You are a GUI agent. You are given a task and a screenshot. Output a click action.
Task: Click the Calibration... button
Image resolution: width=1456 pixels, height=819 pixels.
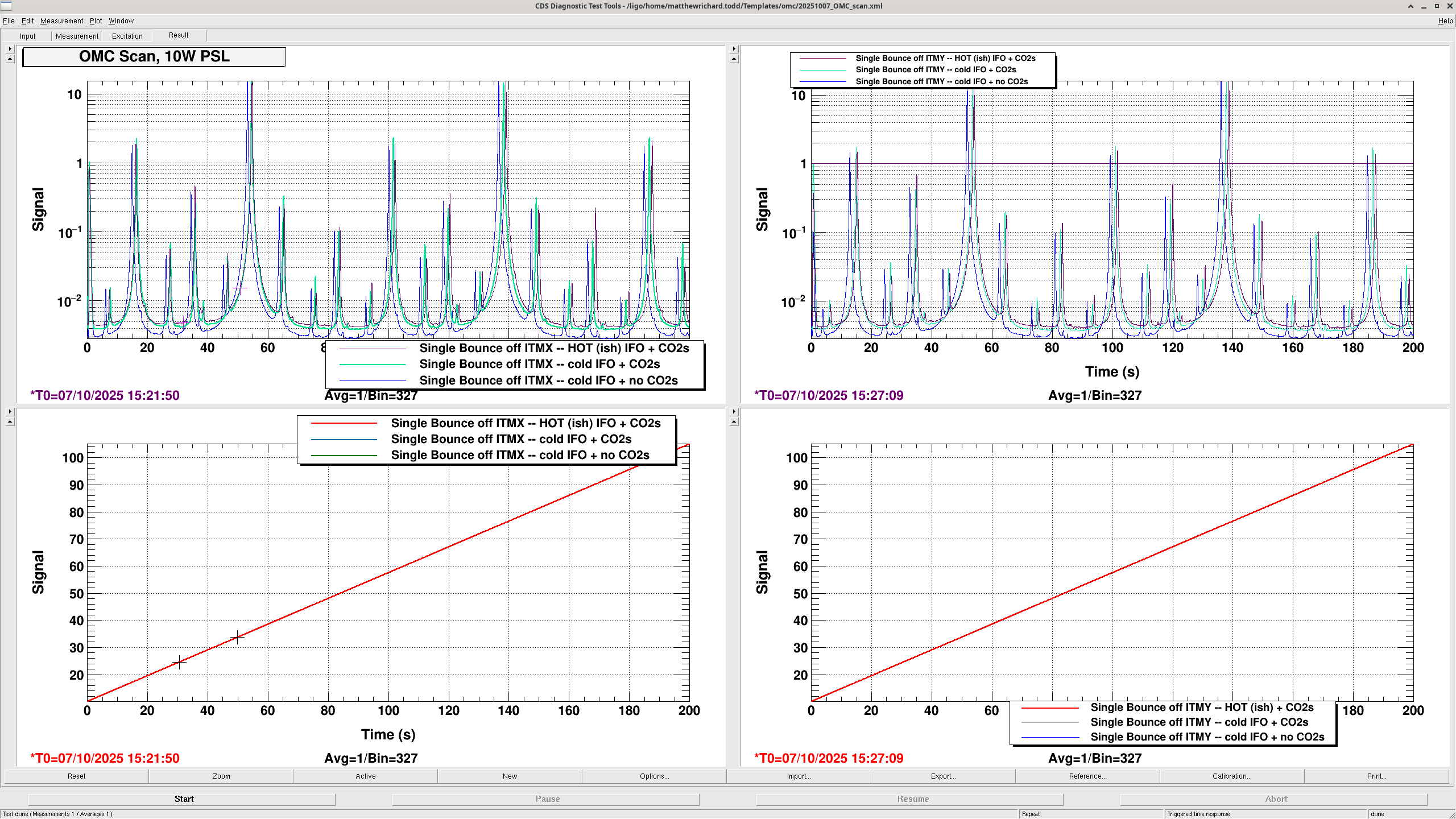coord(1232,776)
